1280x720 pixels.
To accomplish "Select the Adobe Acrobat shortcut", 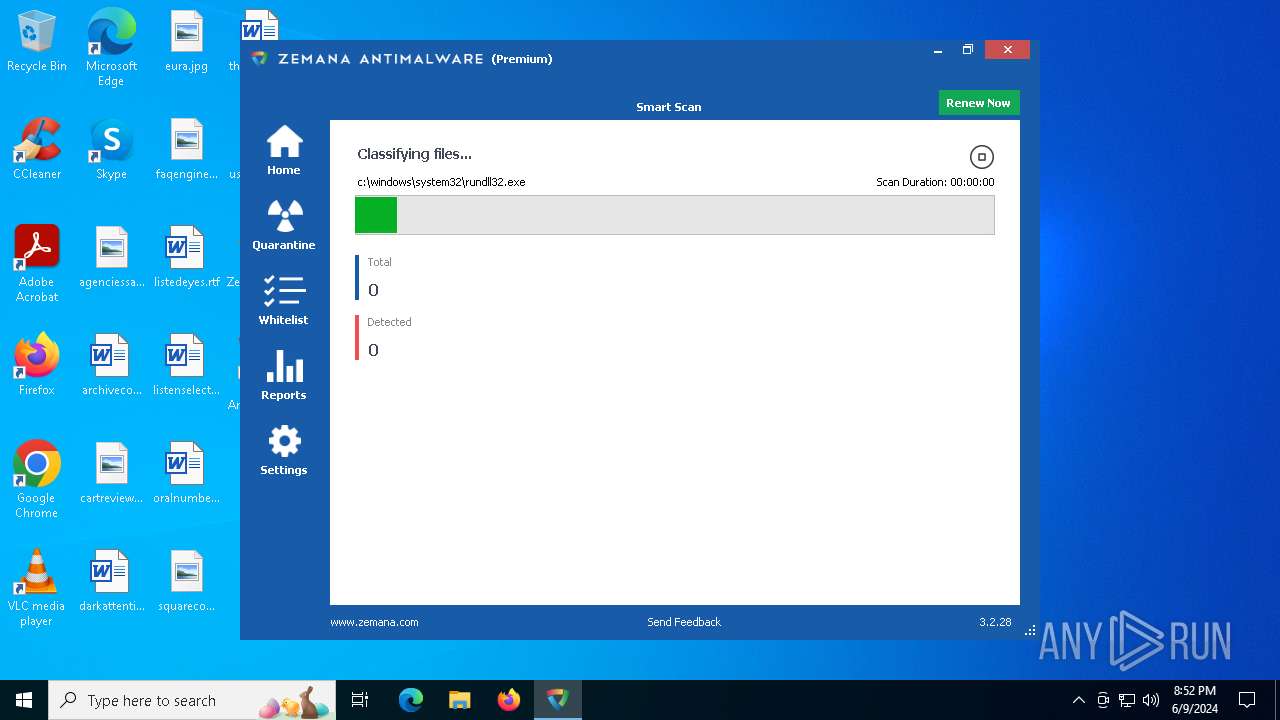I will [37, 264].
